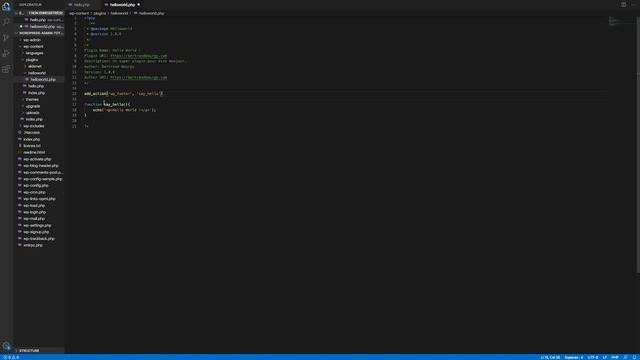This screenshot has width=640, height=360.
Task: Collapse the wp-content folder
Action: click(33, 47)
